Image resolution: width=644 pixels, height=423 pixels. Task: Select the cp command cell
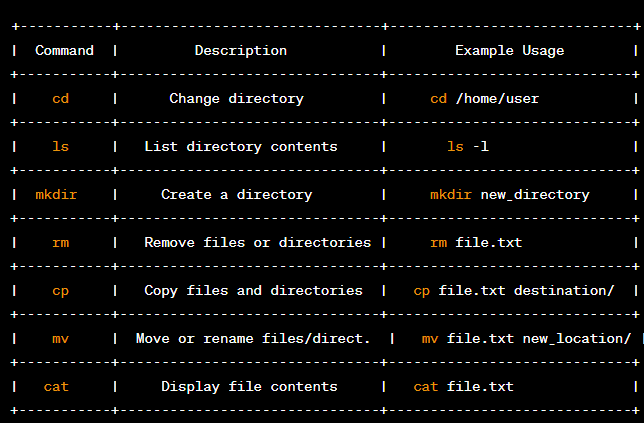tap(60, 291)
